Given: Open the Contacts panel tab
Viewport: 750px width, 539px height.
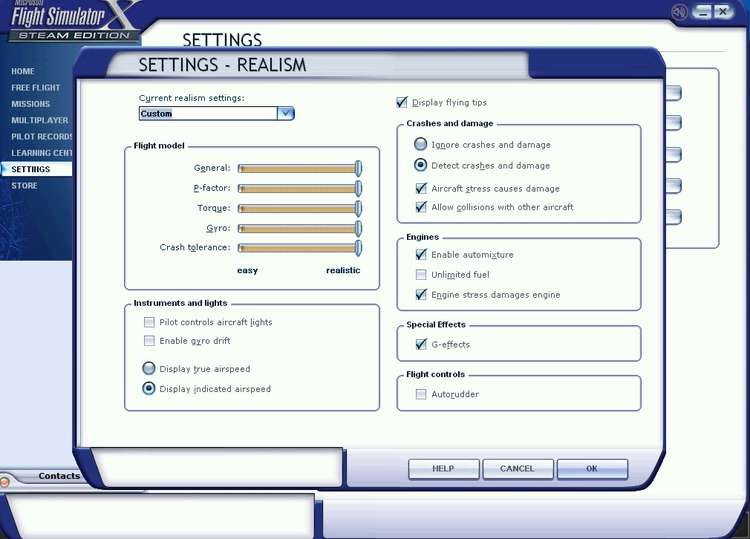Looking at the screenshot, I should (x=59, y=476).
